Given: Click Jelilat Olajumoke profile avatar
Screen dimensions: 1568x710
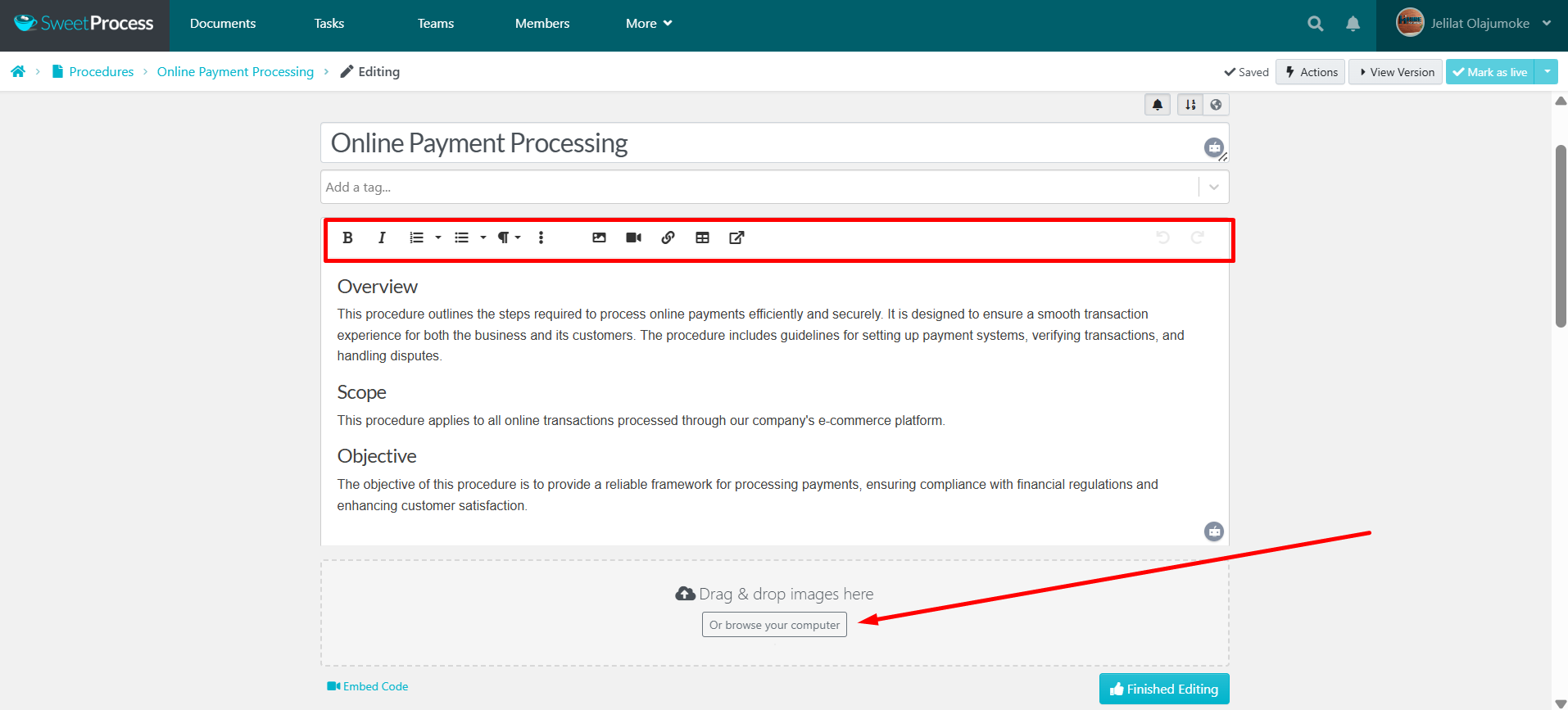Looking at the screenshot, I should pos(1410,22).
